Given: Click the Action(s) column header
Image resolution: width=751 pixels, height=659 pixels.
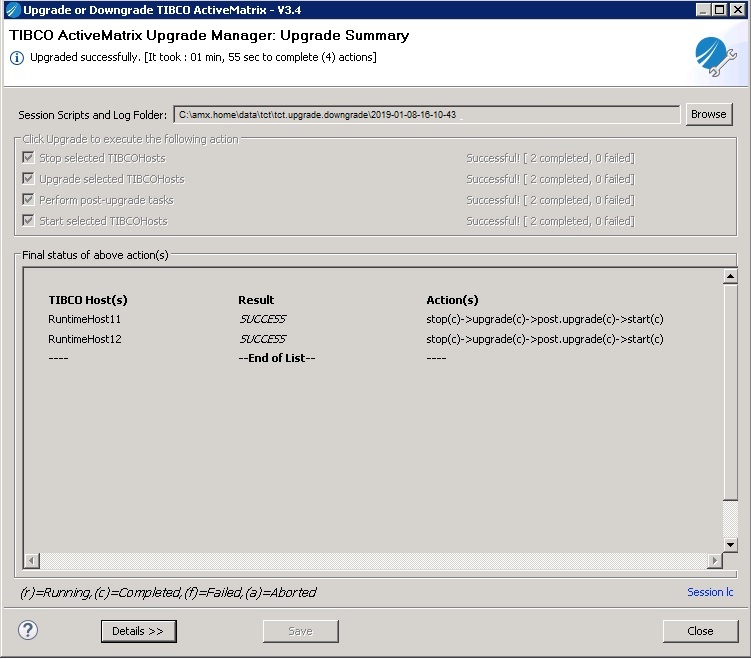Looking at the screenshot, I should [x=452, y=300].
